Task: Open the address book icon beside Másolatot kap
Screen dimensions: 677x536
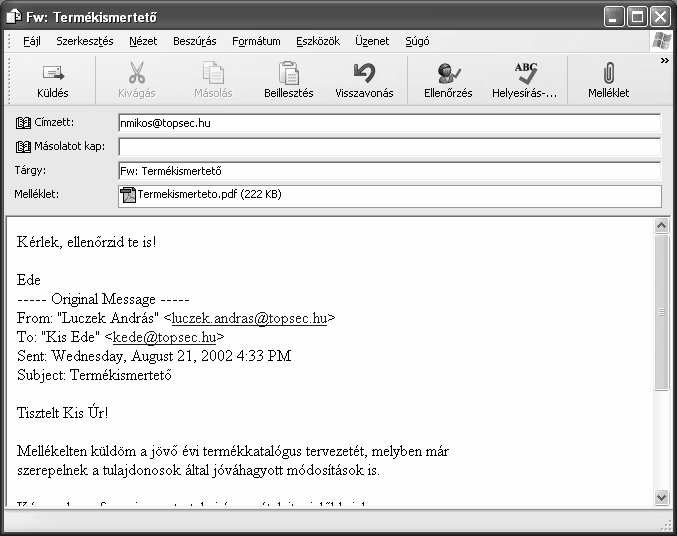Action: click(x=23, y=147)
